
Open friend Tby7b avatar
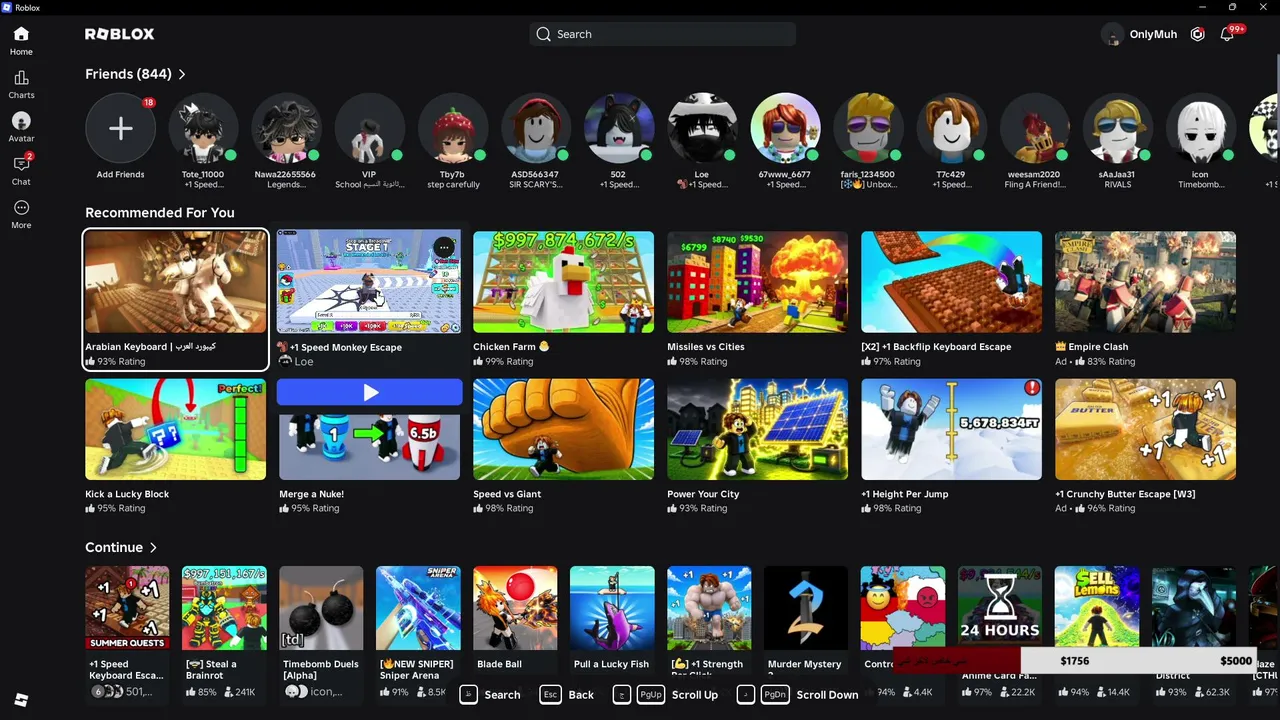tap(452, 128)
